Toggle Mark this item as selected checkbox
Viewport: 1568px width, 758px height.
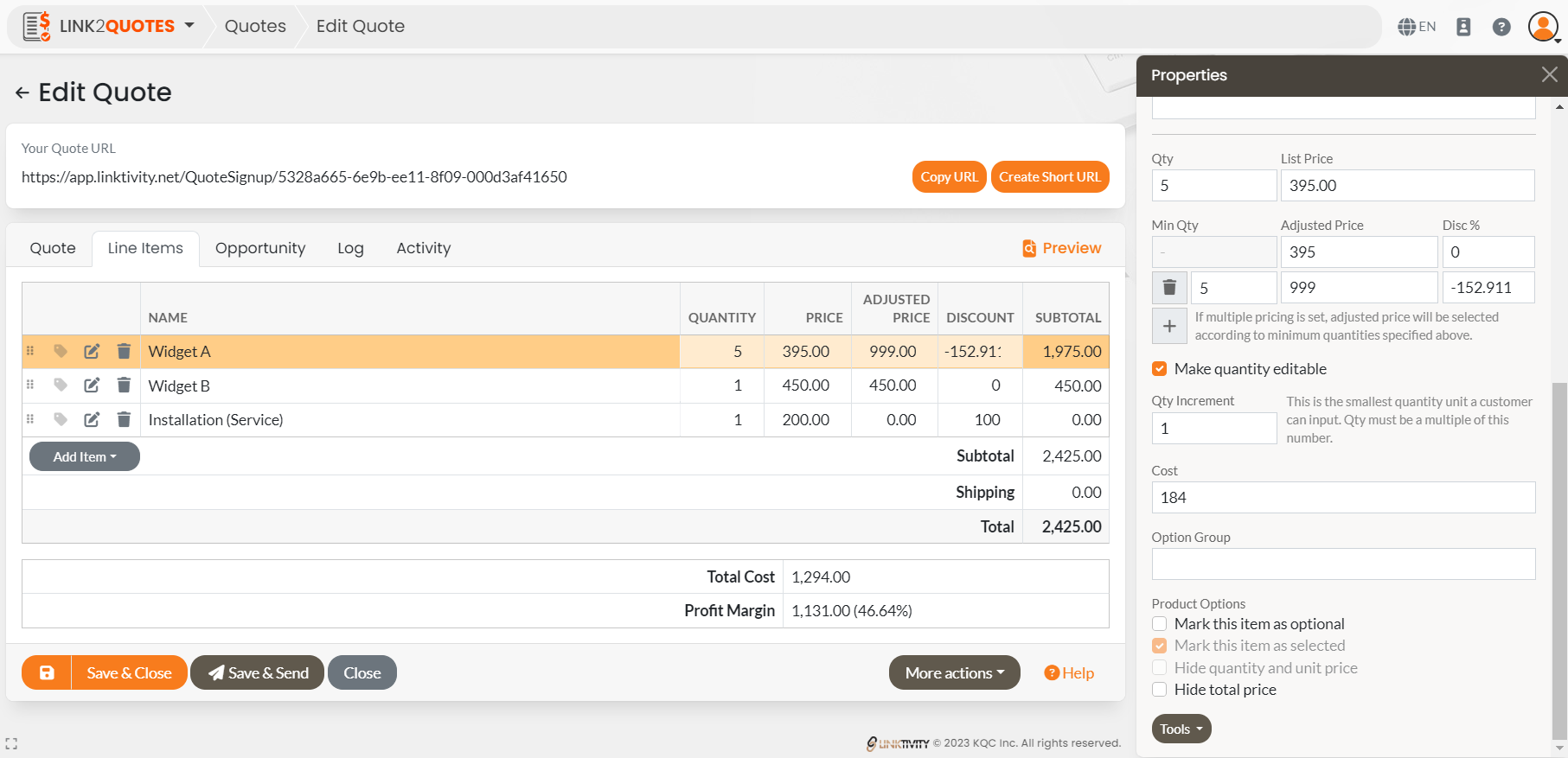point(1160,646)
